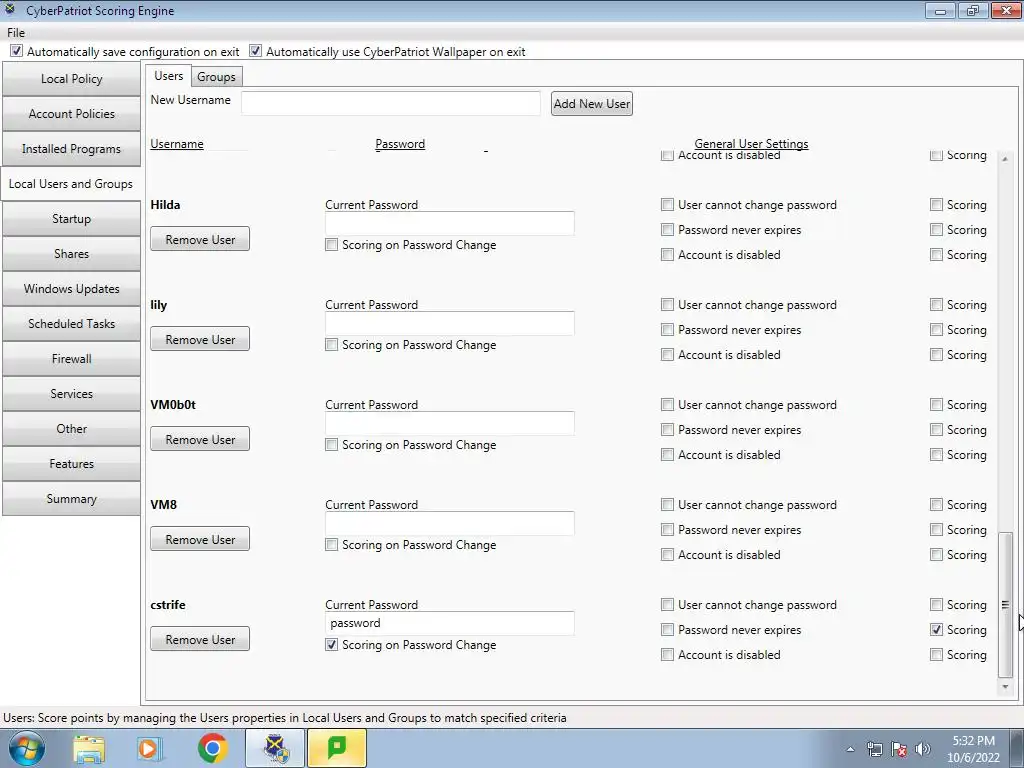Image resolution: width=1024 pixels, height=768 pixels.
Task: Open the Firewall section
Action: tap(71, 359)
